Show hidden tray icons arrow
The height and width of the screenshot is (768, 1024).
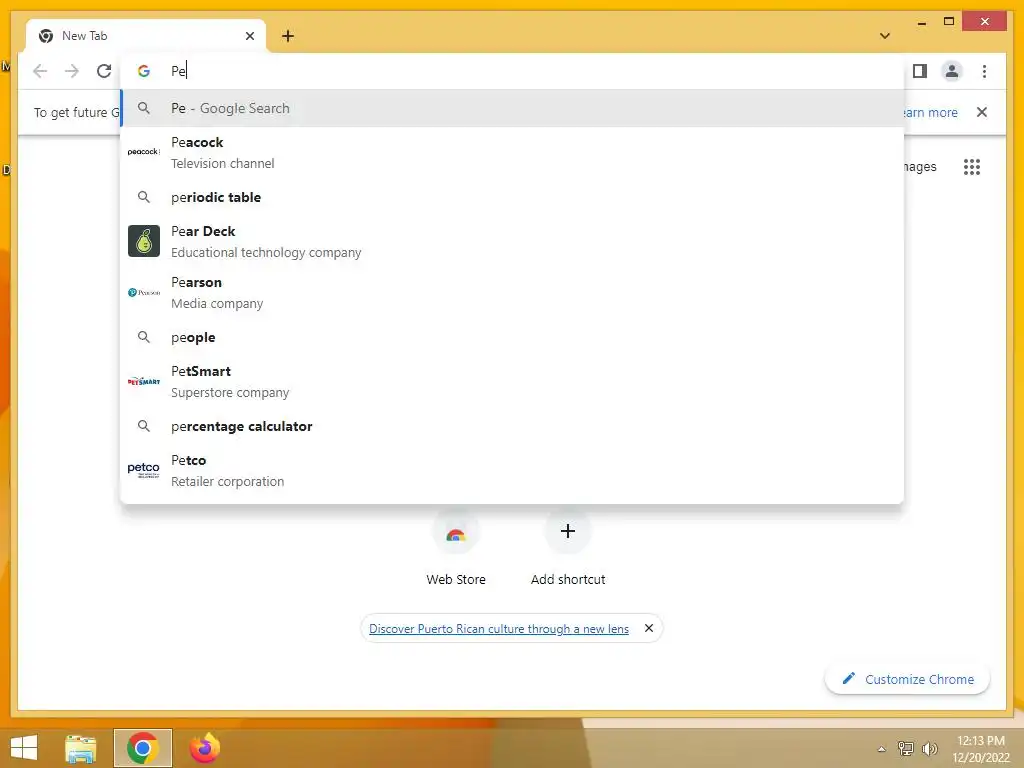click(x=882, y=750)
